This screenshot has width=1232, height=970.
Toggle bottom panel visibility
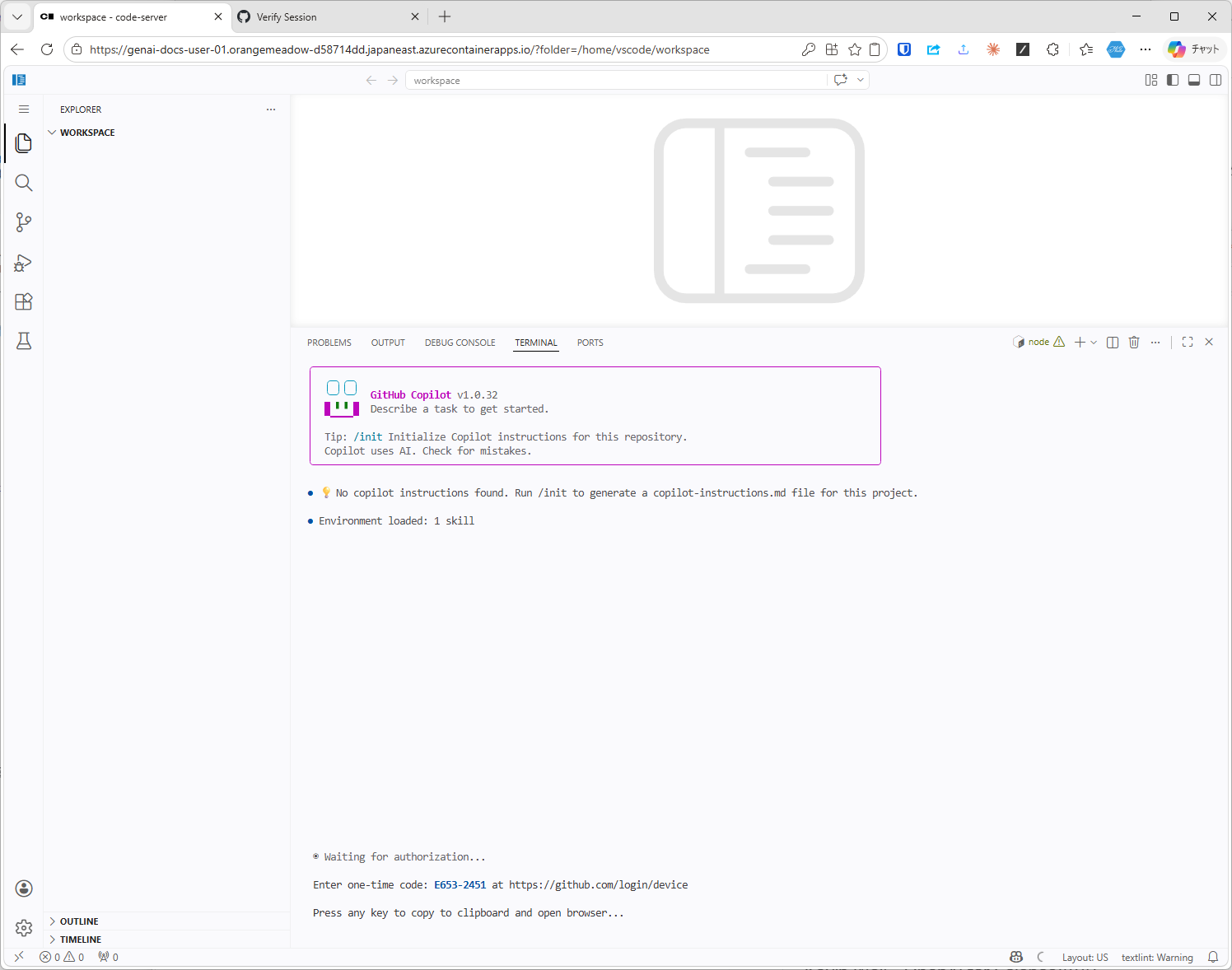click(1194, 80)
